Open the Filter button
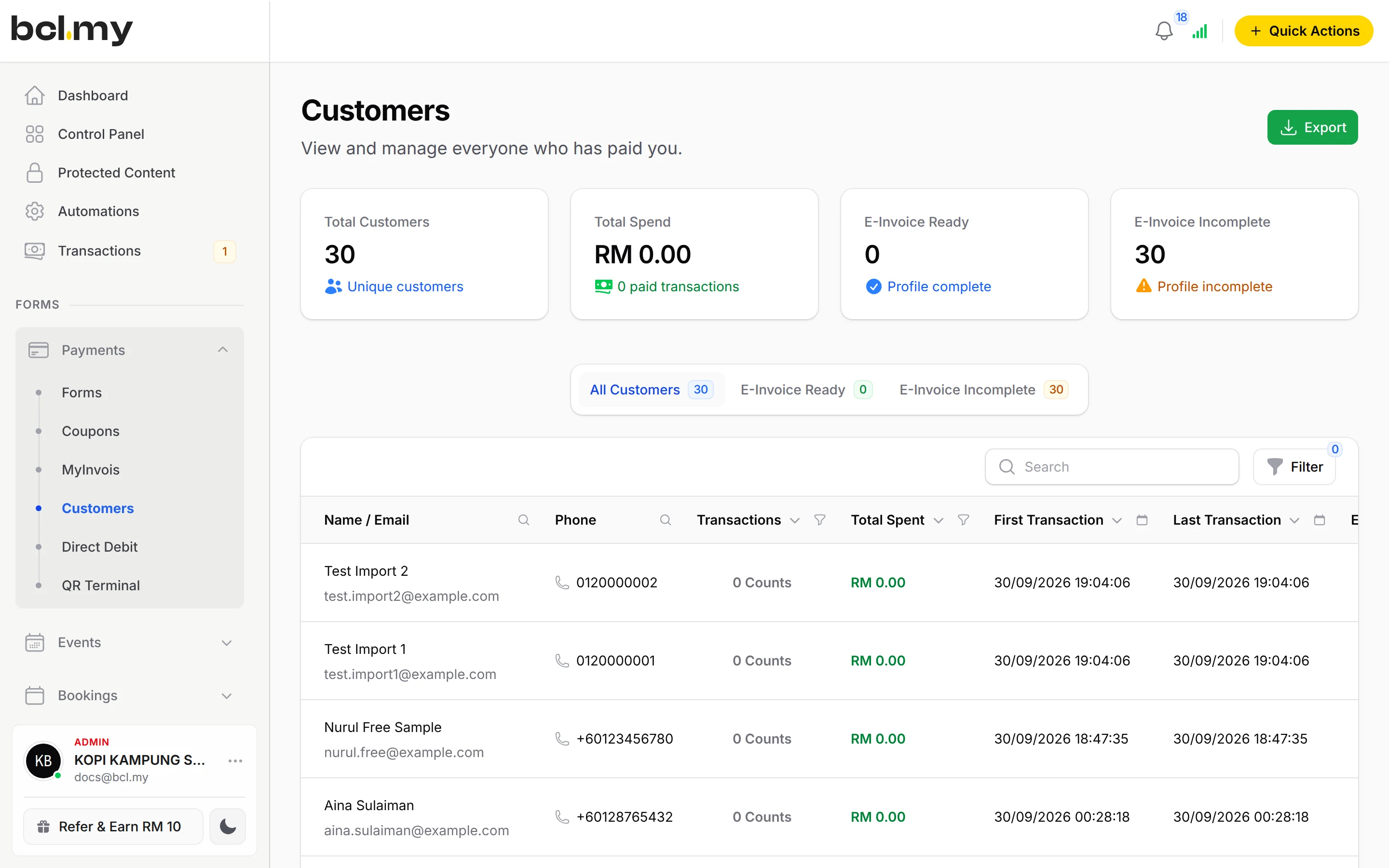The image size is (1389, 868). 1294,467
